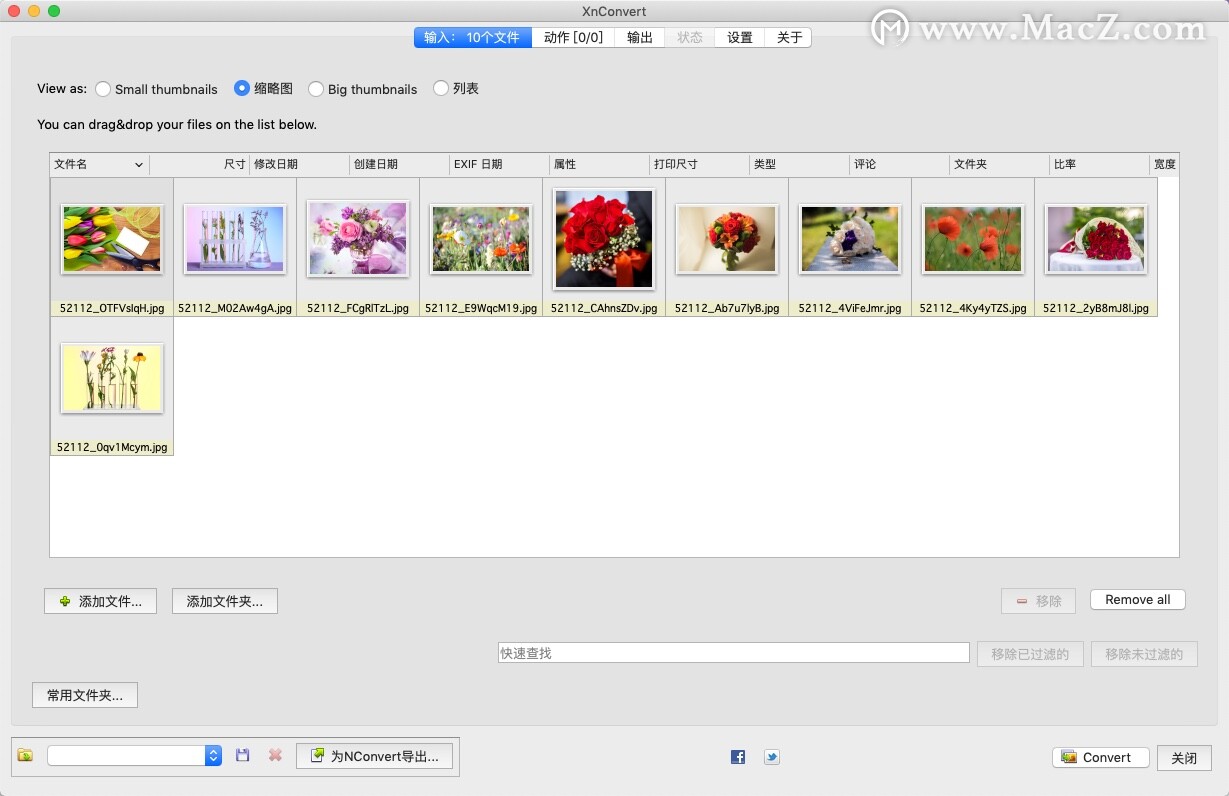Click the 修改日期 column header
Screen dimensions: 1229x796
(x=299, y=164)
